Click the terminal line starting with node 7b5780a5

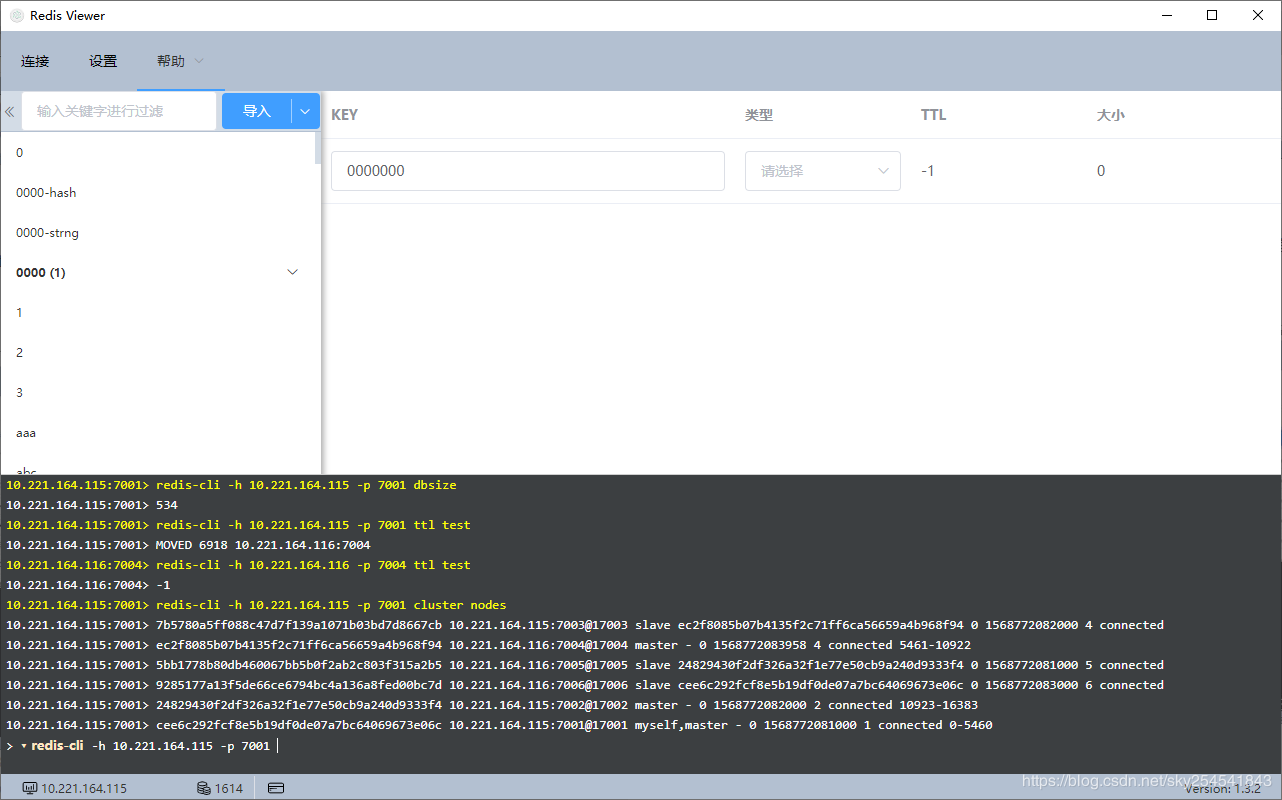tap(585, 625)
